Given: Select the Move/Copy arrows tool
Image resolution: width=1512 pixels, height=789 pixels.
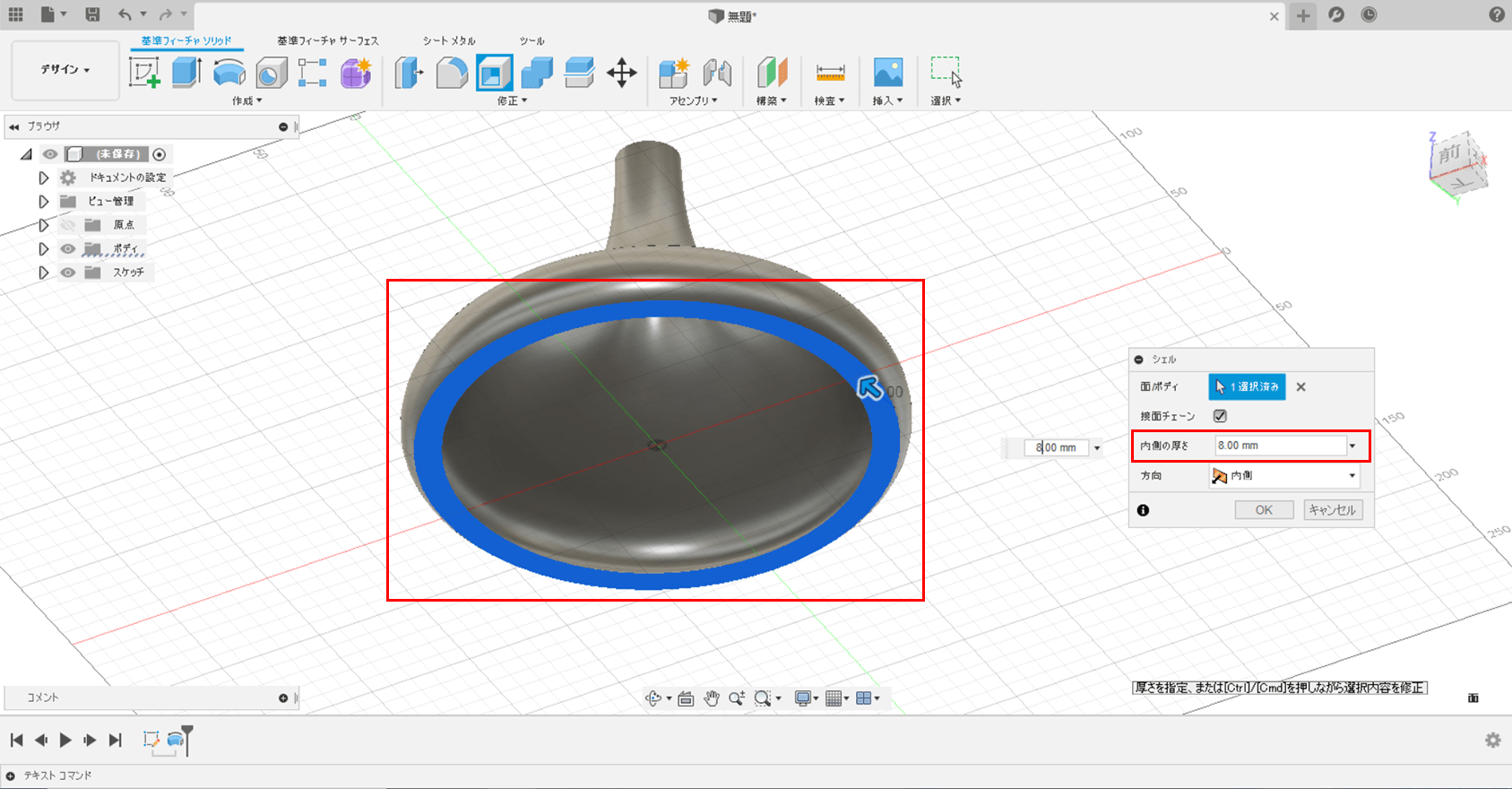Looking at the screenshot, I should (x=621, y=73).
